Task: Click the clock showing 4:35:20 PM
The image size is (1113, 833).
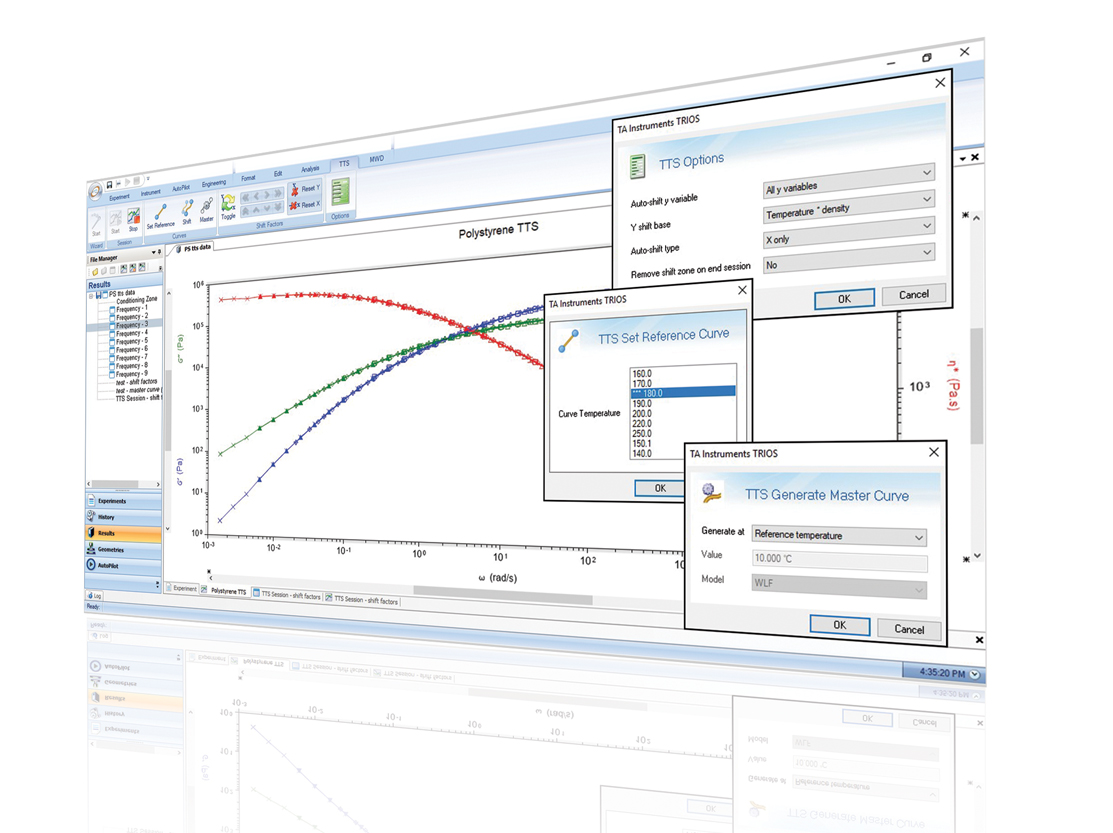Action: [941, 672]
